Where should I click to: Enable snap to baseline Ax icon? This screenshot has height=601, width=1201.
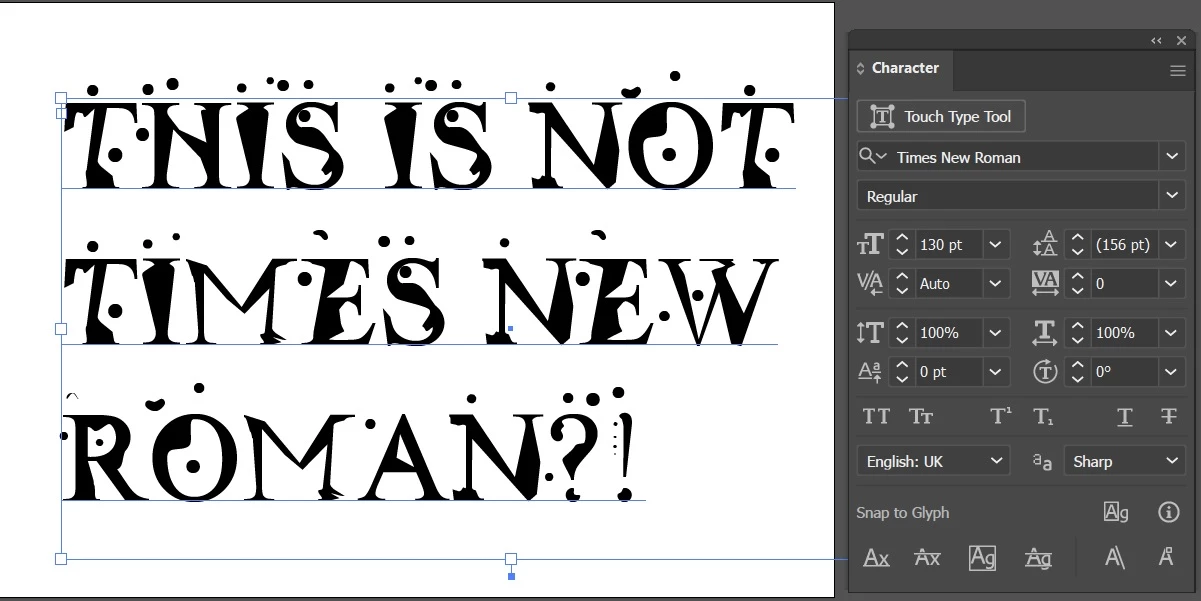coord(876,558)
